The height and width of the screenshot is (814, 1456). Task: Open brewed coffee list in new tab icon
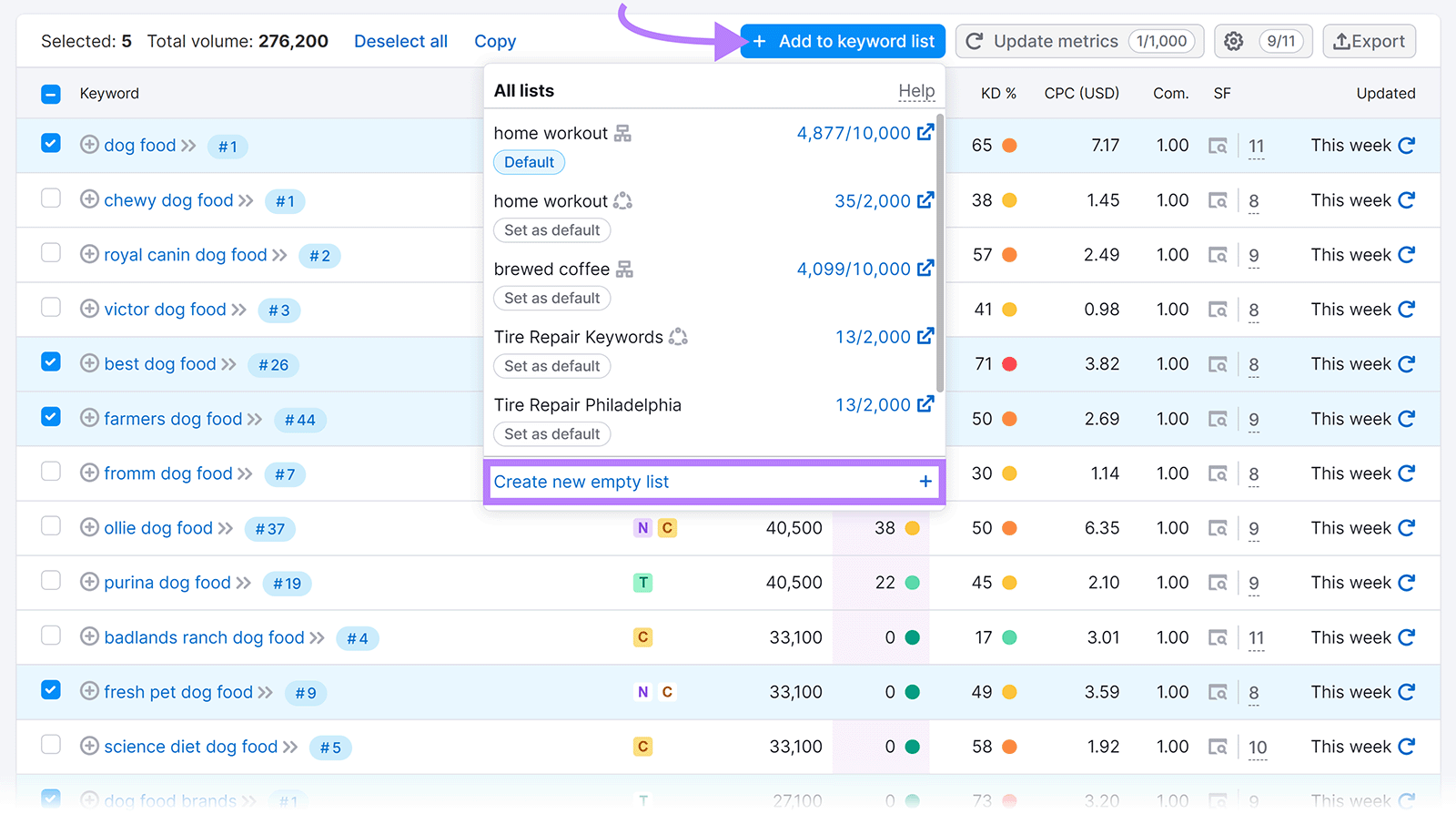click(925, 269)
